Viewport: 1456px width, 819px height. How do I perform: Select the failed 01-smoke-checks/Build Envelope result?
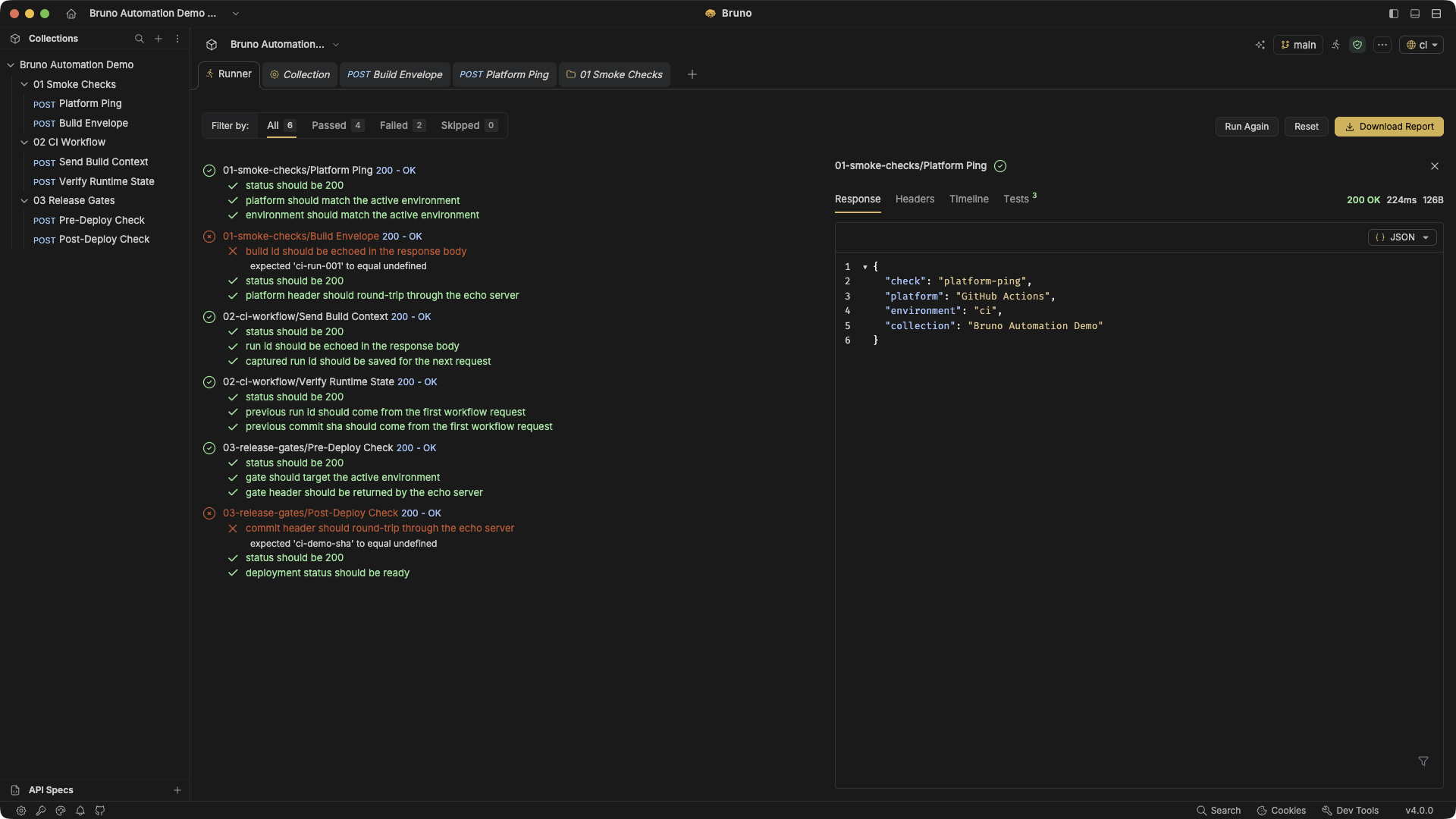[x=300, y=237]
